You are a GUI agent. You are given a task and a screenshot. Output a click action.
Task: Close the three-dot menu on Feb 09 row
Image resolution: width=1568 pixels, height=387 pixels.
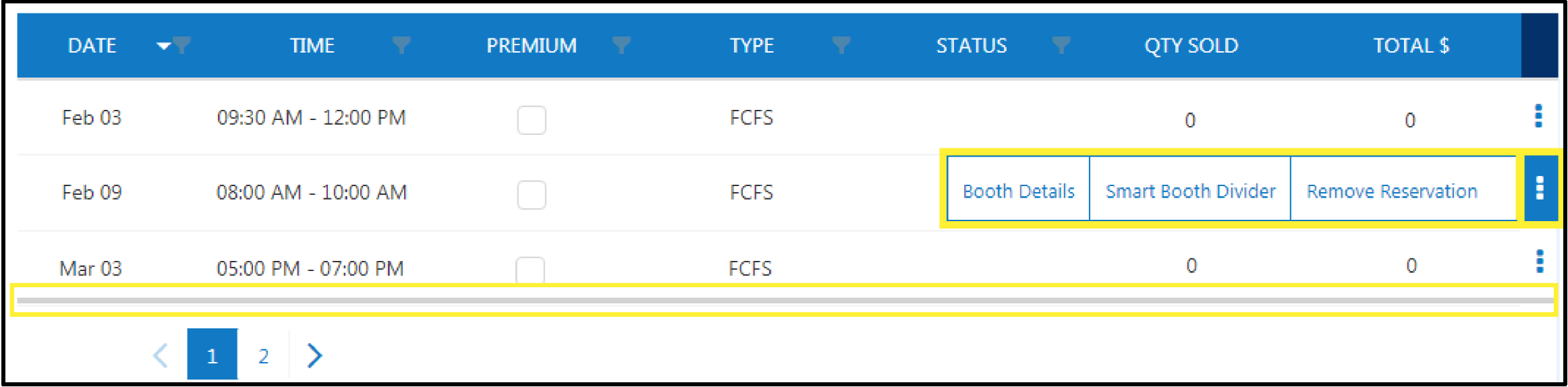[x=1540, y=188]
